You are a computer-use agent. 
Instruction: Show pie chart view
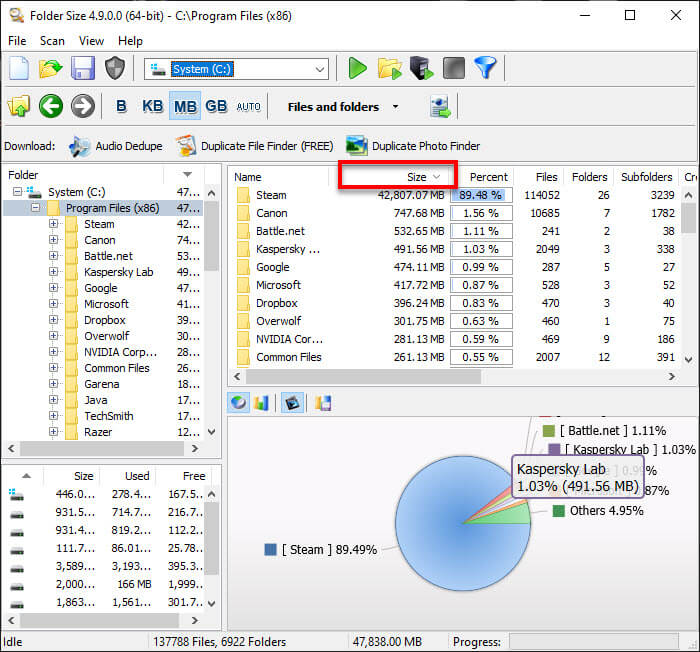238,403
